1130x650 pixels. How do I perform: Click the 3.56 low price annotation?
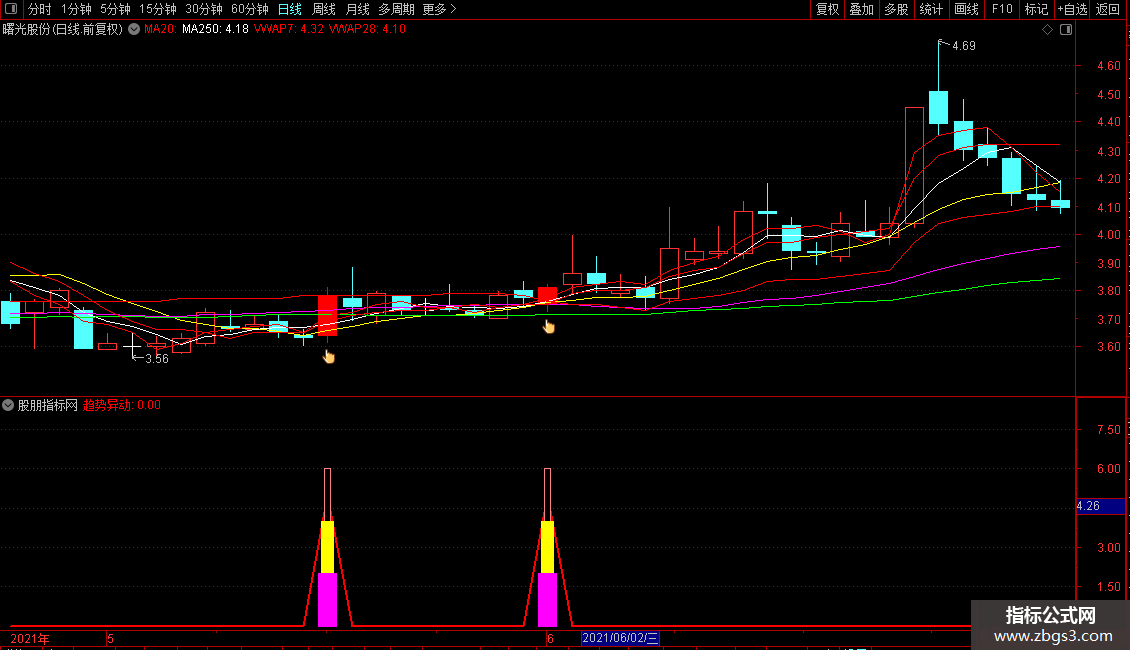(x=156, y=359)
